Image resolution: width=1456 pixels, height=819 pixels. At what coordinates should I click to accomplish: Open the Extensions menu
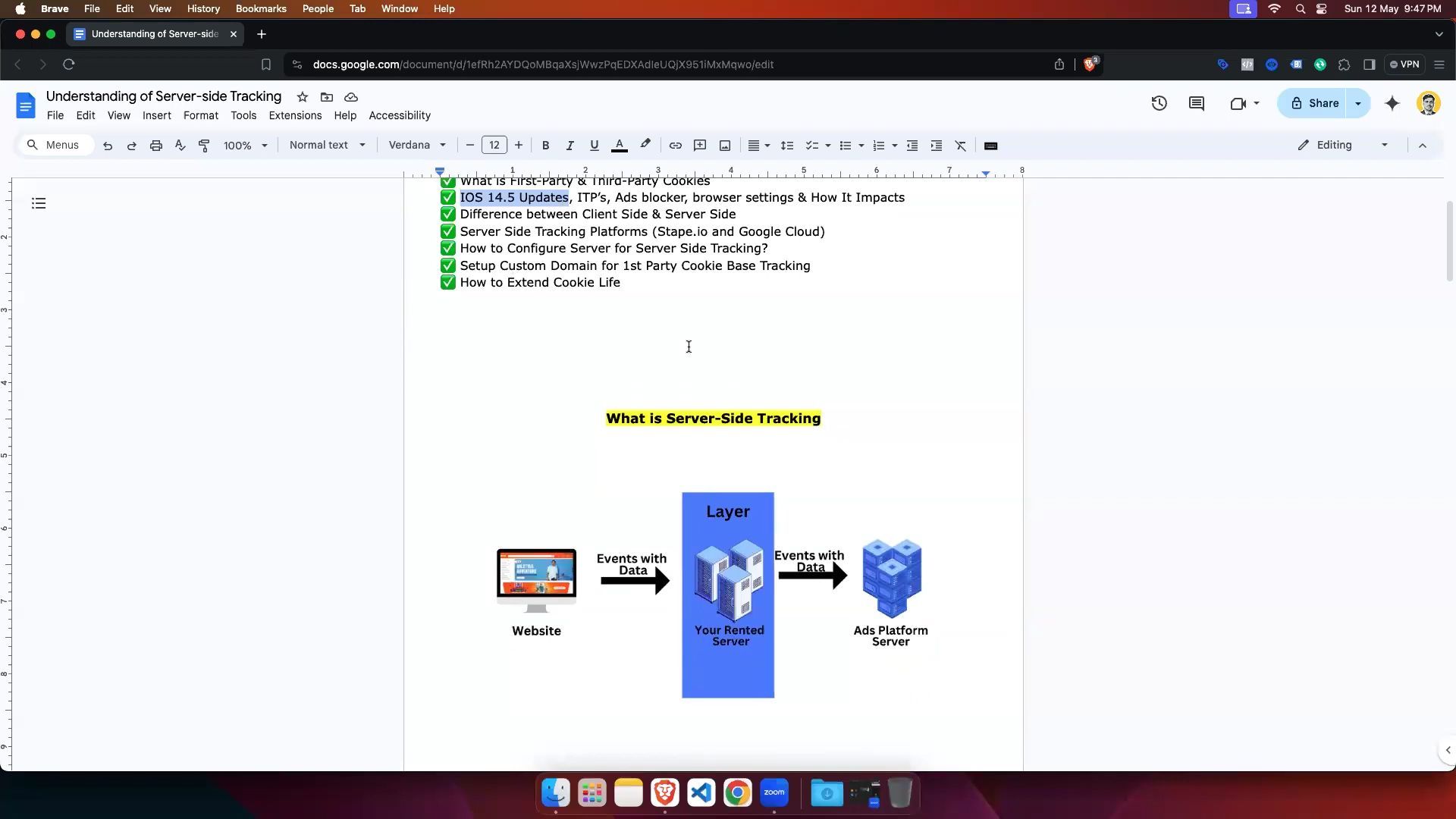tap(295, 116)
